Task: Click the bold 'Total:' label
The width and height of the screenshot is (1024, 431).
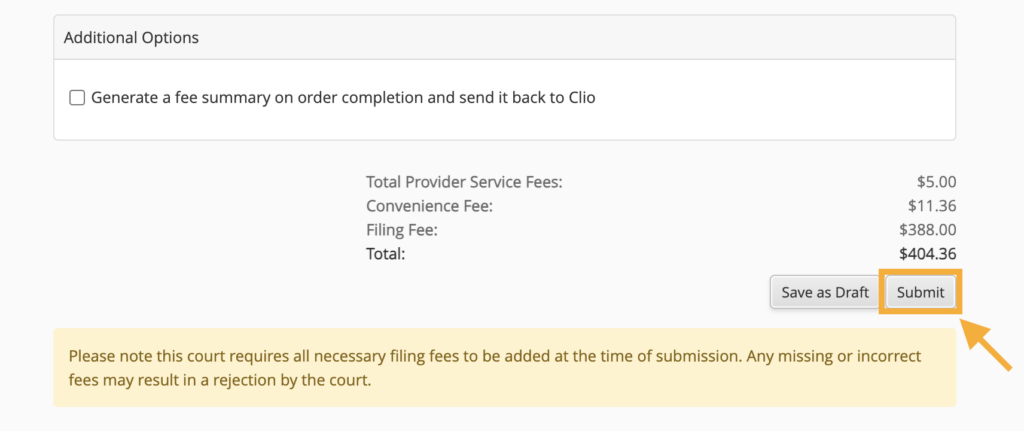Action: point(385,254)
